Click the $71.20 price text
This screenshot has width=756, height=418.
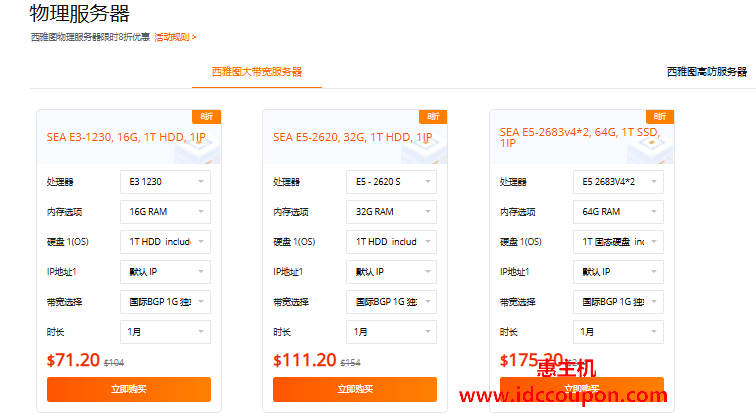(73, 360)
